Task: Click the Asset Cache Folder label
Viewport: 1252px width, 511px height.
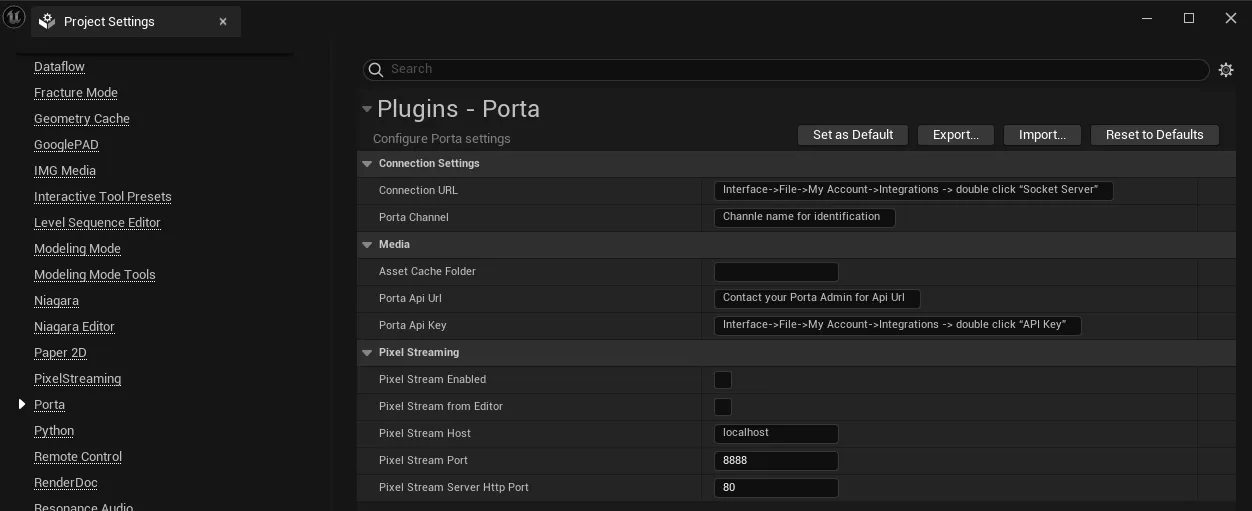Action: coord(427,271)
